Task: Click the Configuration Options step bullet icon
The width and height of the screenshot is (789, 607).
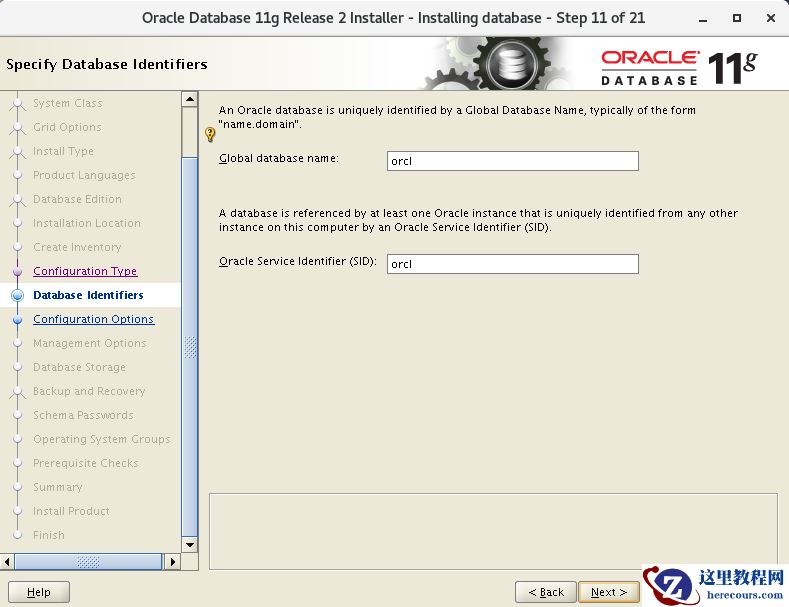Action: point(18,320)
